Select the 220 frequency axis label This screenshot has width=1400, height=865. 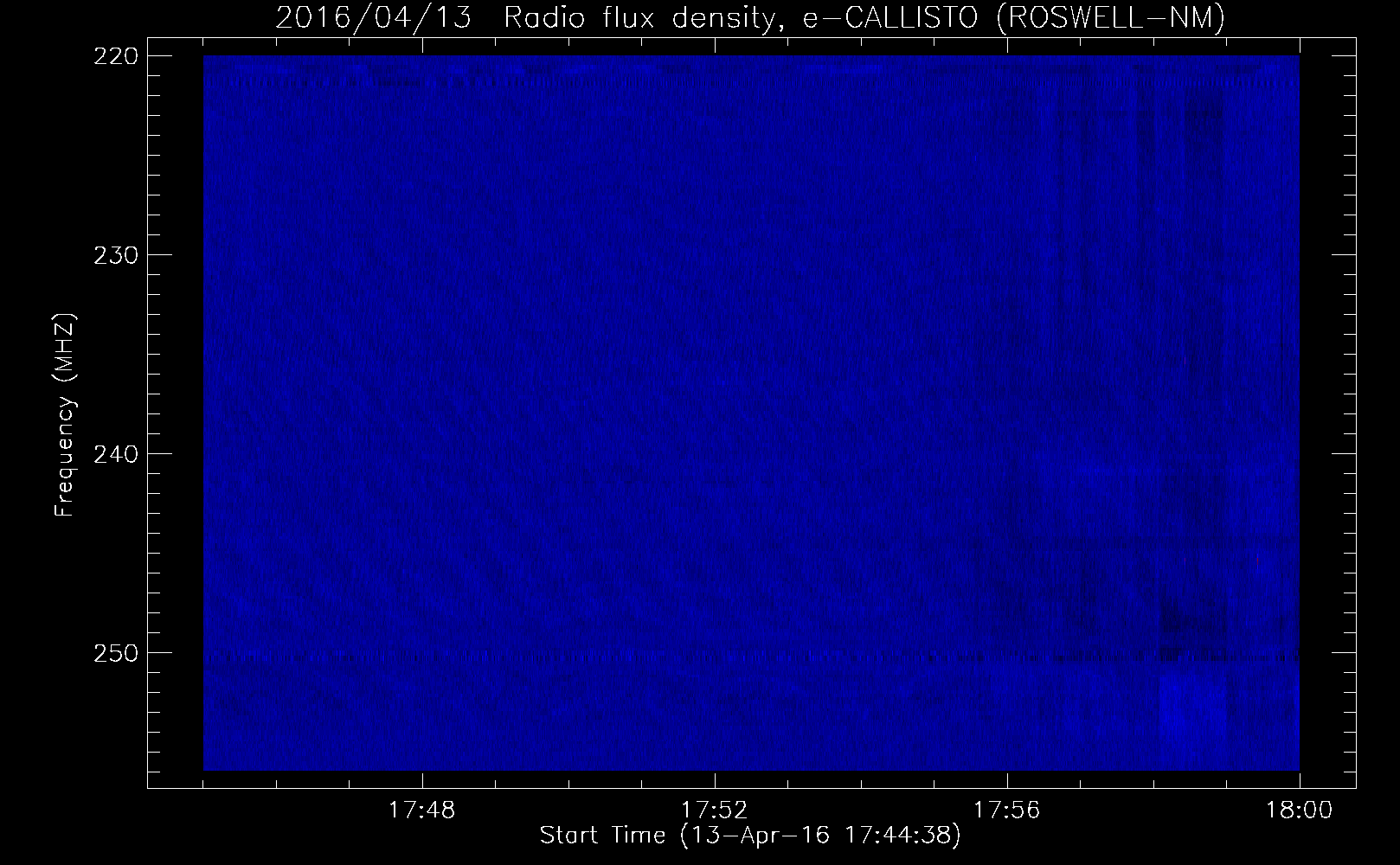pos(115,55)
